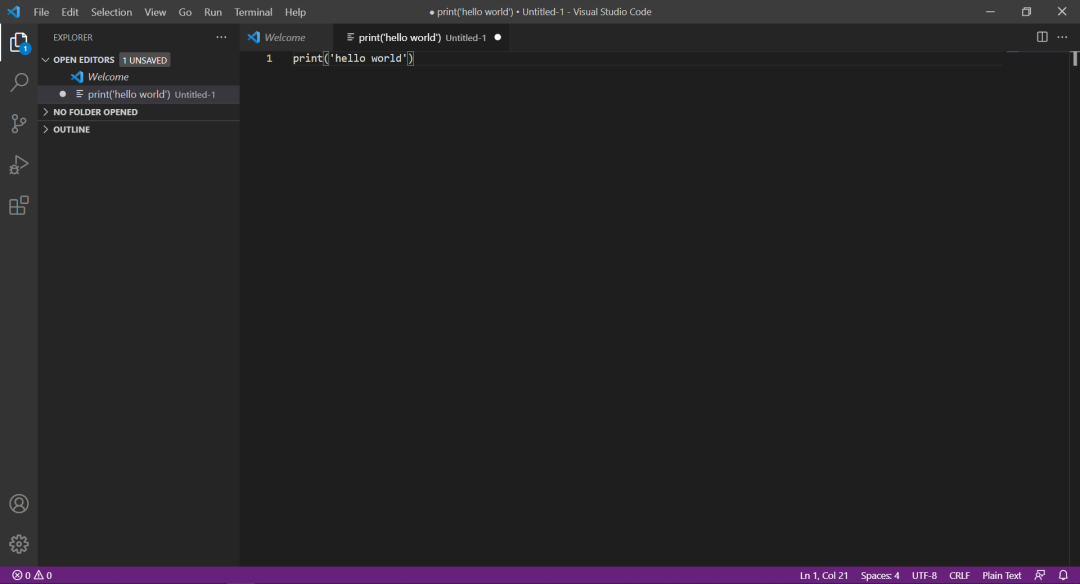
Task: Open the Selection menu
Action: (112, 12)
